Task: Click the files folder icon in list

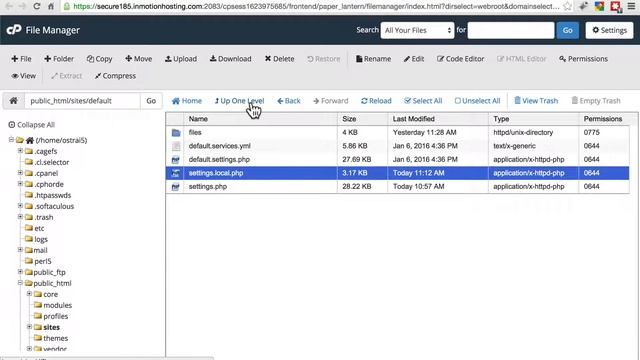Action: (176, 133)
